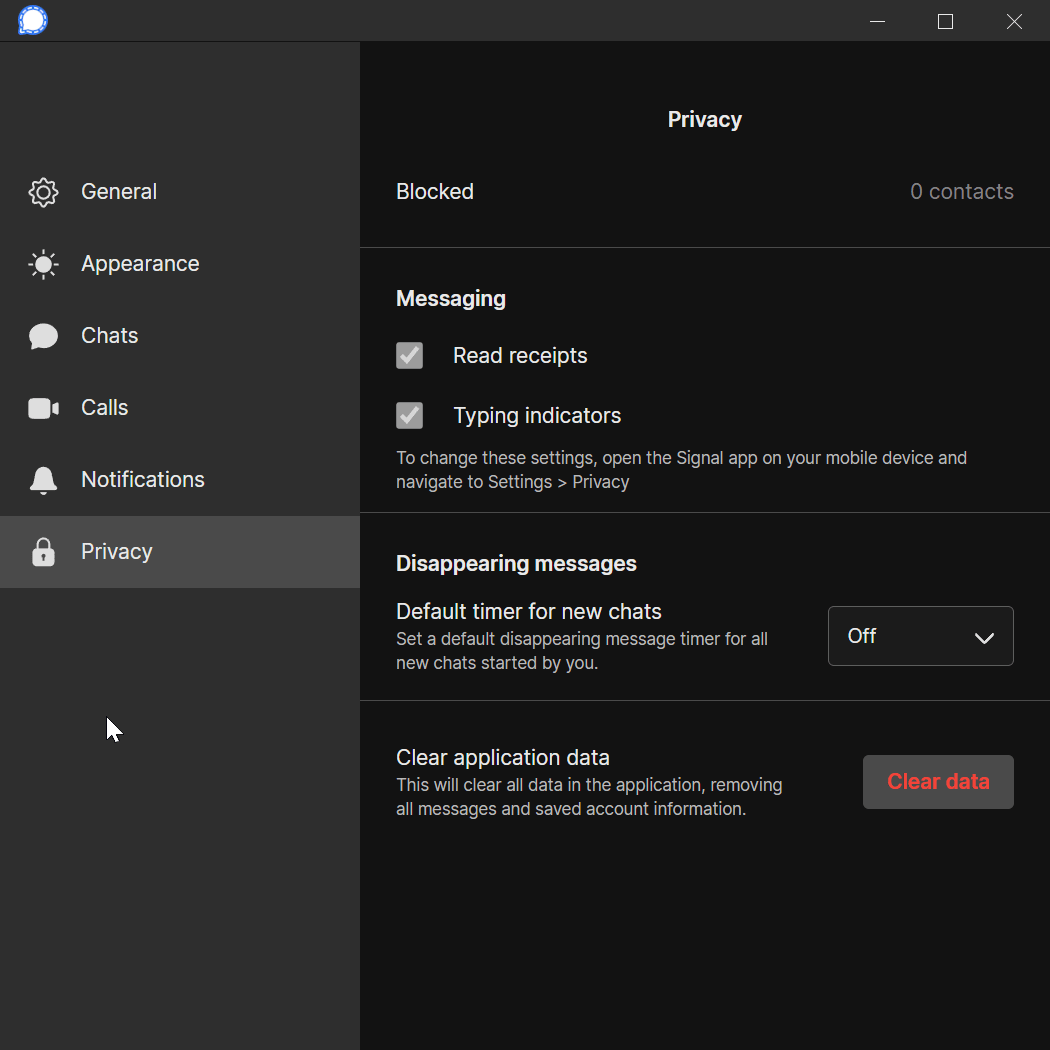Switch to the General settings section
This screenshot has height=1050, width=1050.
[118, 192]
